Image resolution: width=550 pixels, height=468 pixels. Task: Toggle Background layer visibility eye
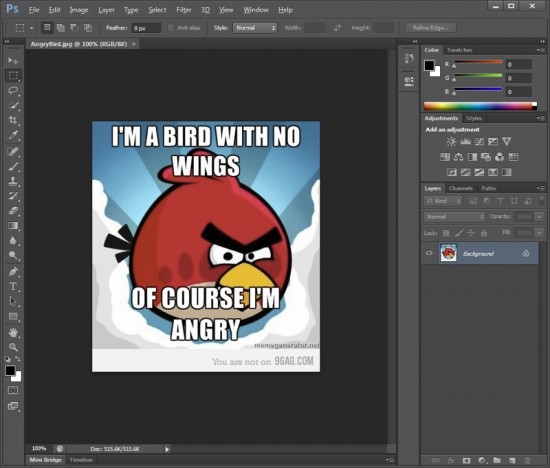tap(429, 253)
